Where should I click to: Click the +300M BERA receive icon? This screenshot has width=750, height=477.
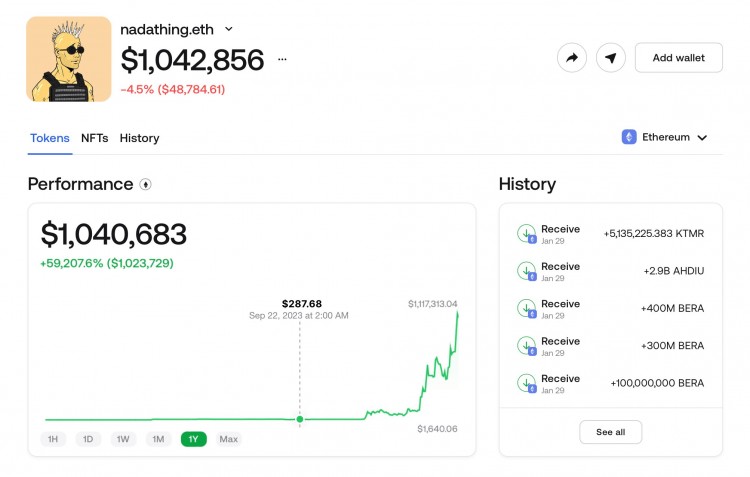tap(527, 346)
